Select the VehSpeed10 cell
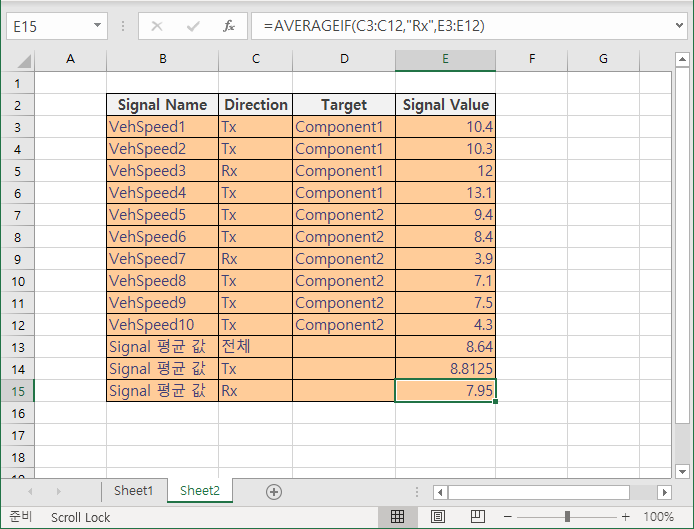The image size is (694, 529). point(162,325)
